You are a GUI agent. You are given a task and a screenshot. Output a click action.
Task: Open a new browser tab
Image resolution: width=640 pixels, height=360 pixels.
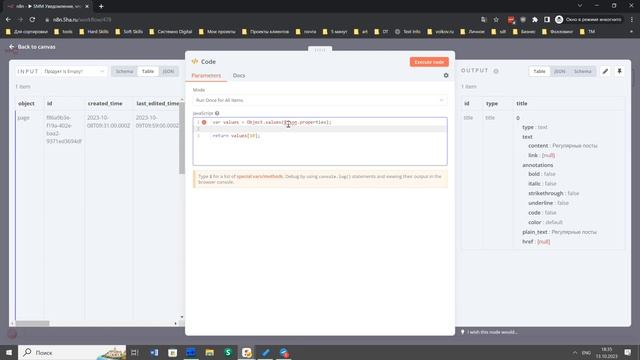click(x=101, y=6)
